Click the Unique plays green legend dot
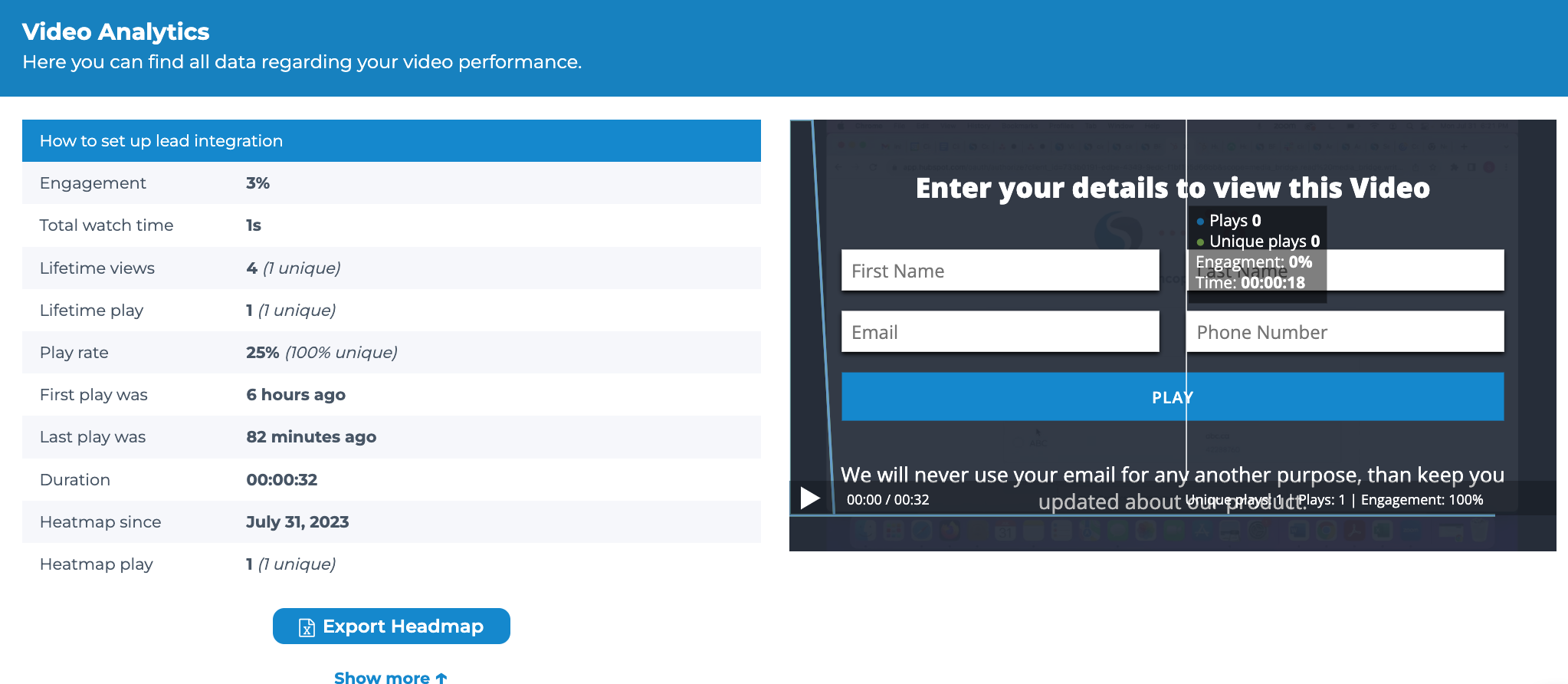Viewport: 1568px width, 684px height. click(1200, 242)
